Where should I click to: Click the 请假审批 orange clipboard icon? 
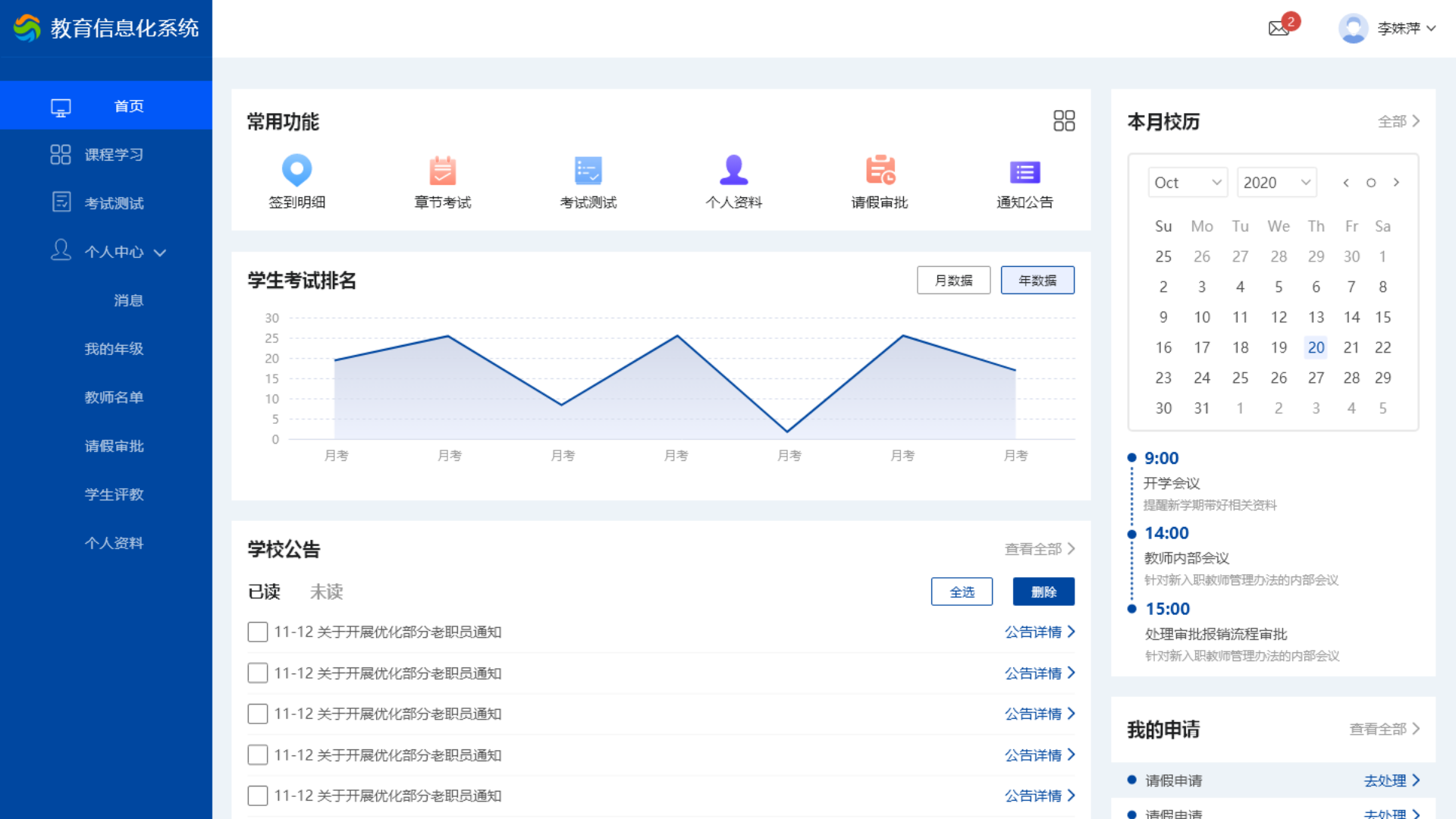(880, 170)
